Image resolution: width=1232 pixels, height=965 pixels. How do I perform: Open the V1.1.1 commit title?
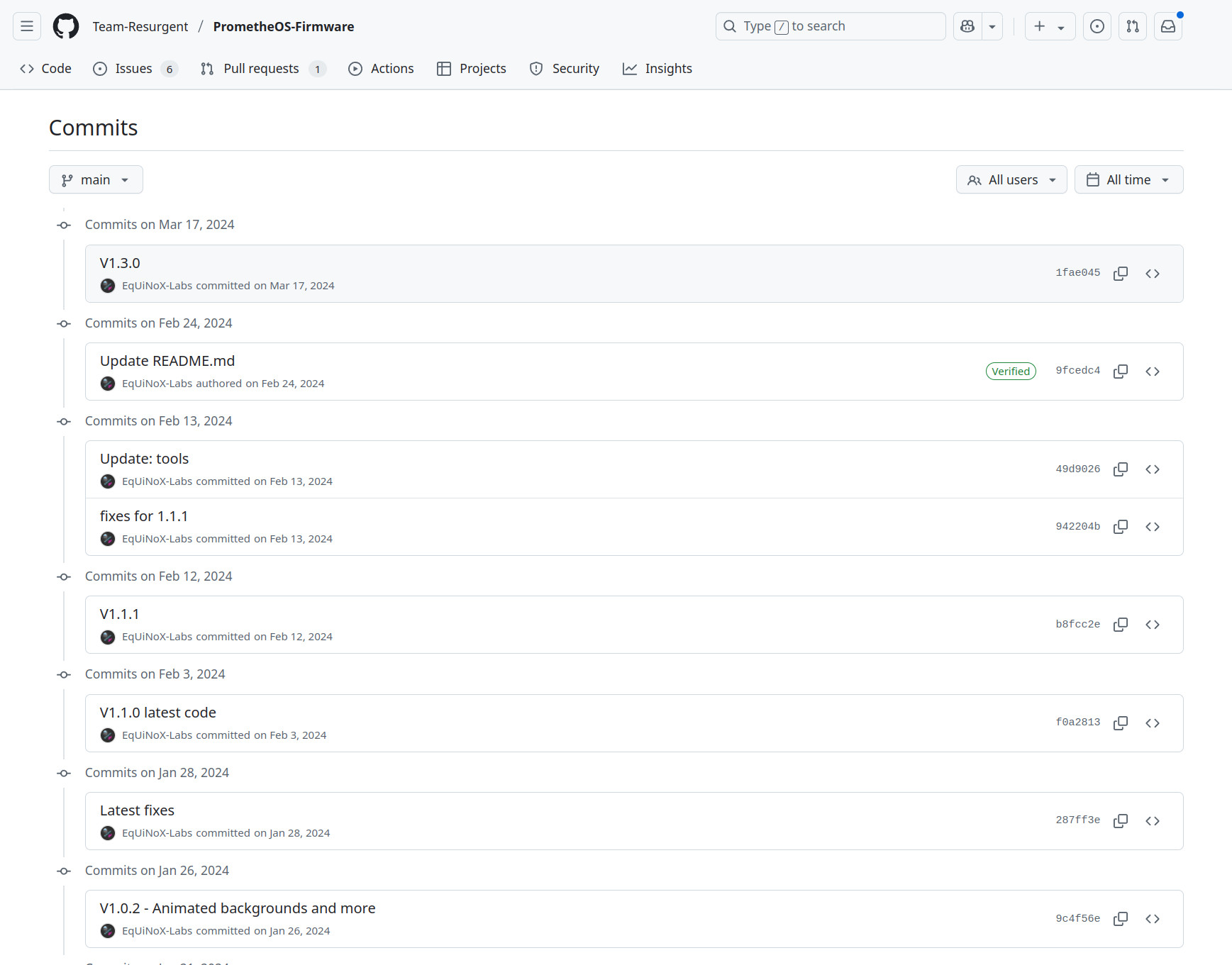click(119, 614)
